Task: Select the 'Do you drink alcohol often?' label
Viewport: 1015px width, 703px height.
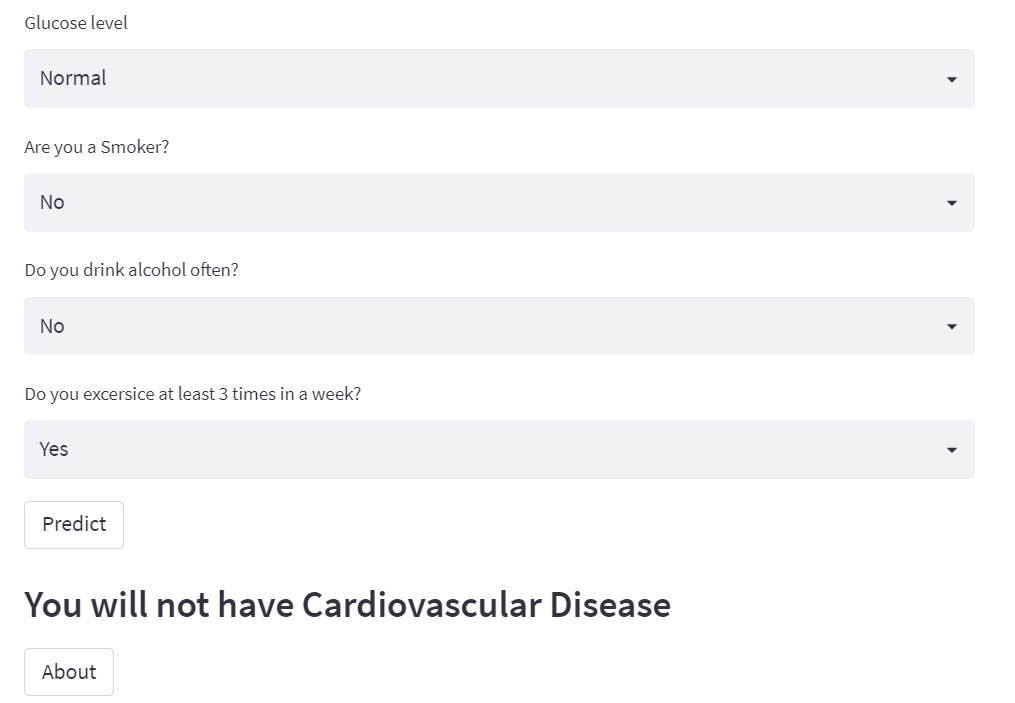Action: tap(132, 269)
